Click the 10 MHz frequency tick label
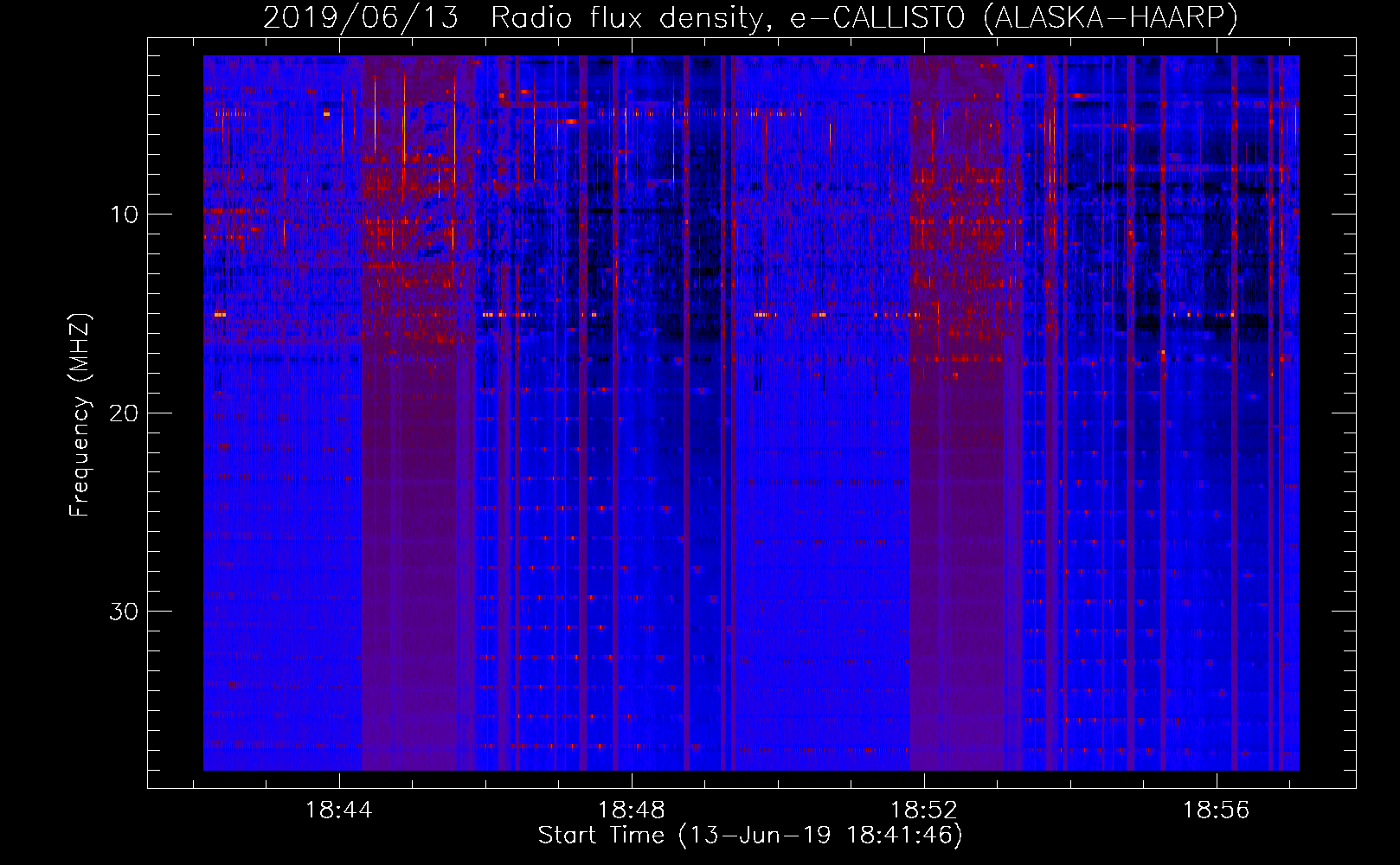 (125, 215)
